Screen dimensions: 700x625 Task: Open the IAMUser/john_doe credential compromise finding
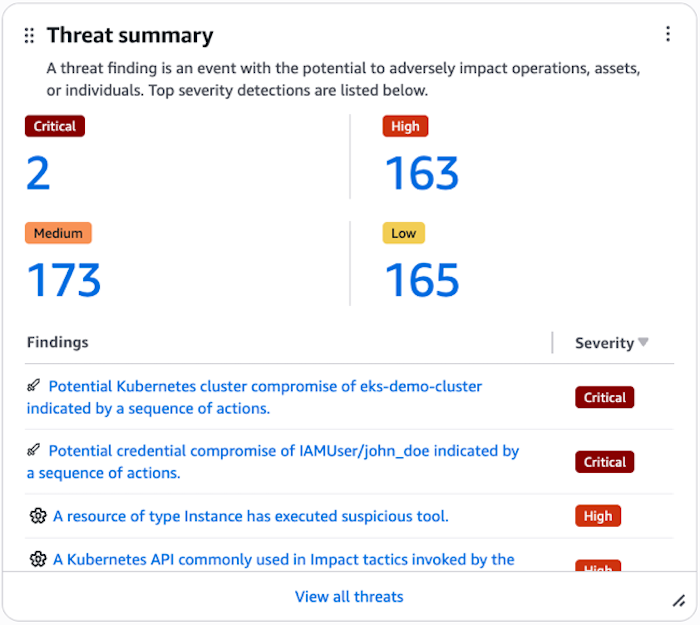pyautogui.click(x=283, y=451)
